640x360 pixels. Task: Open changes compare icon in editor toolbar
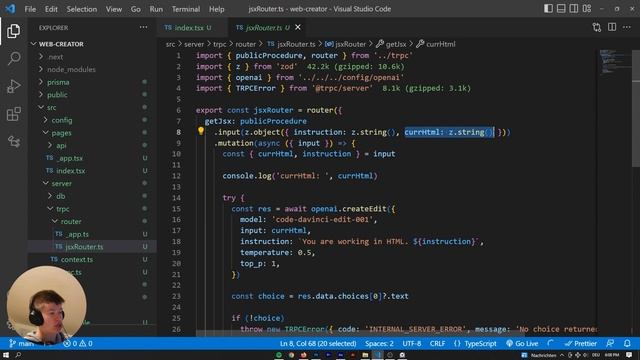[597, 27]
